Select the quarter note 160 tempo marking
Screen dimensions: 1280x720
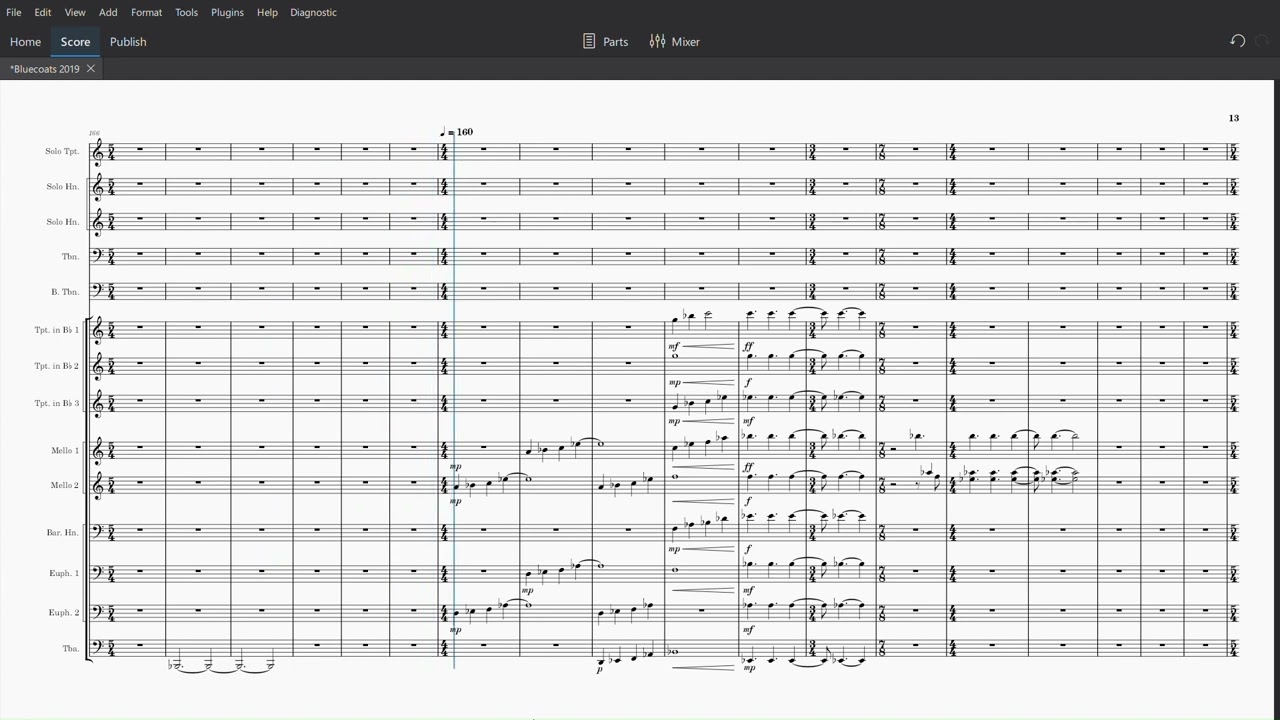[x=457, y=131]
